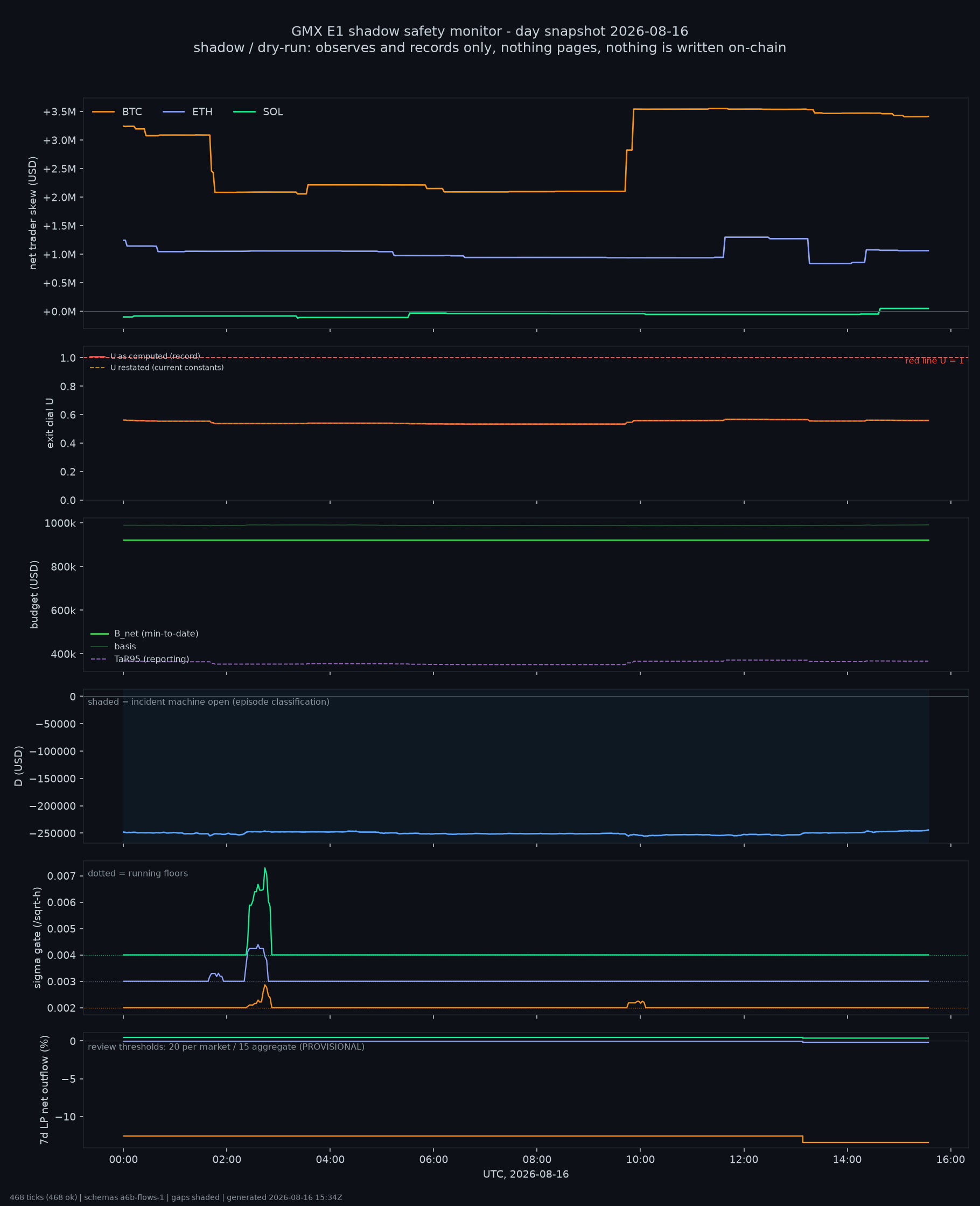This screenshot has width=980, height=1206.
Task: Select the BTC legend label
Action: 132,112
